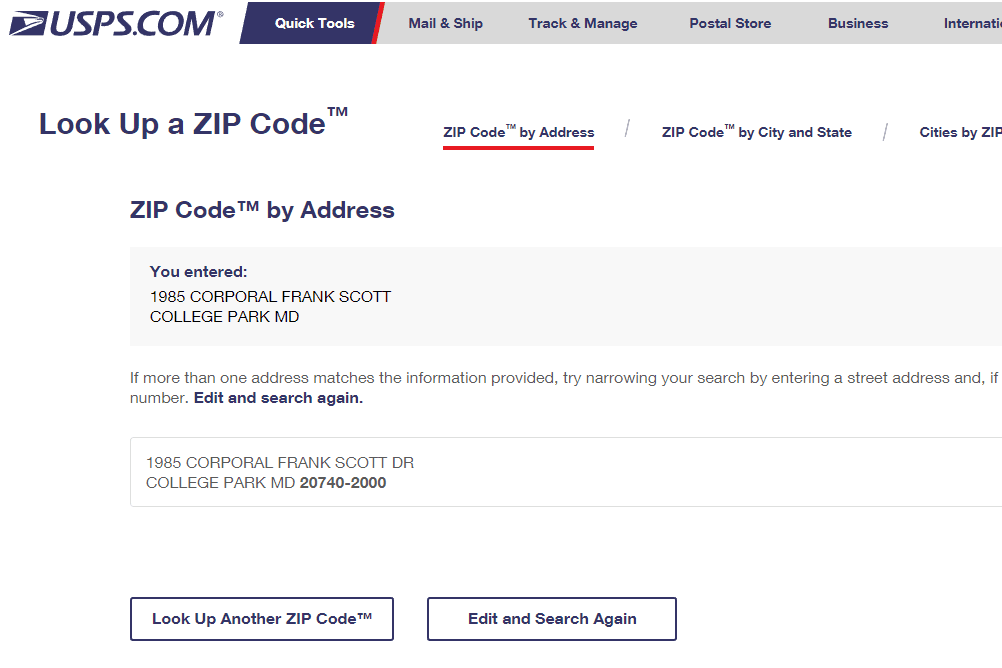Click the 20740-2000 ZIP code text
The height and width of the screenshot is (668, 1002).
click(343, 483)
